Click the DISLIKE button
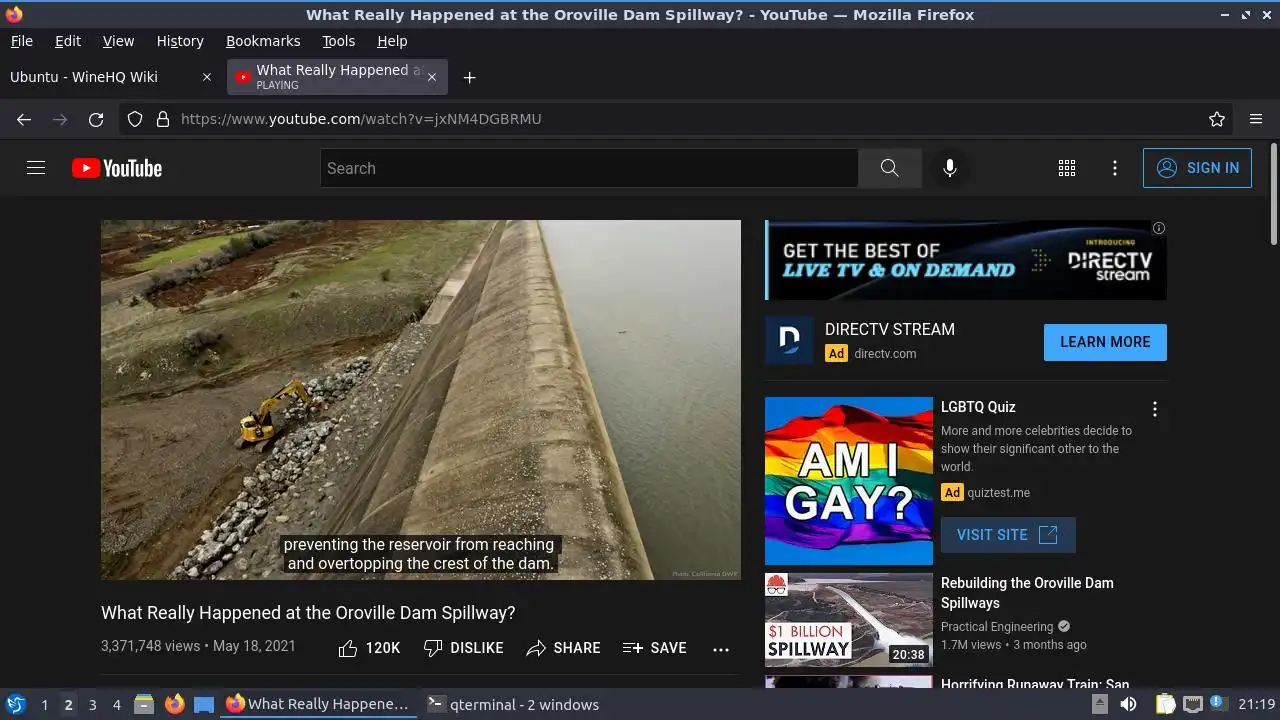 point(463,648)
